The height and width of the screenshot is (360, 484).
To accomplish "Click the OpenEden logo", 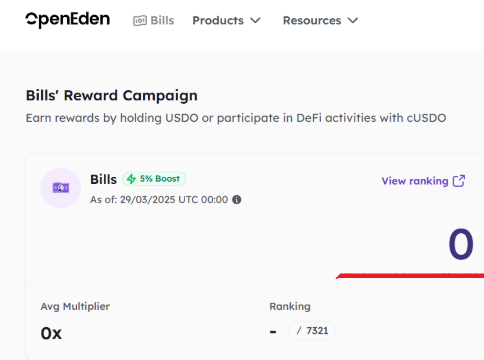I will [x=68, y=20].
